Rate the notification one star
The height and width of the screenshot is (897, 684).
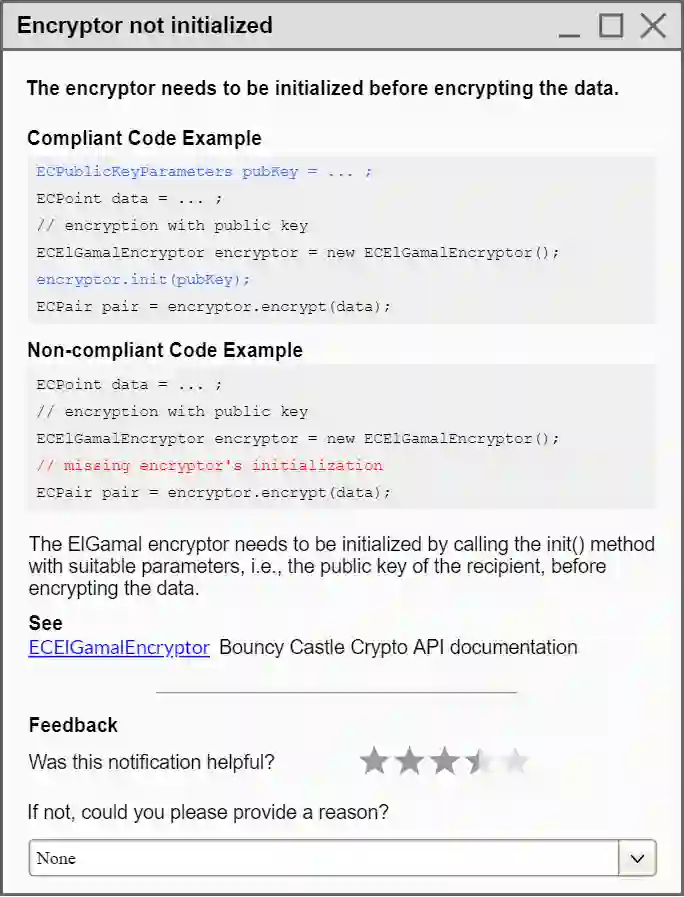pos(374,762)
